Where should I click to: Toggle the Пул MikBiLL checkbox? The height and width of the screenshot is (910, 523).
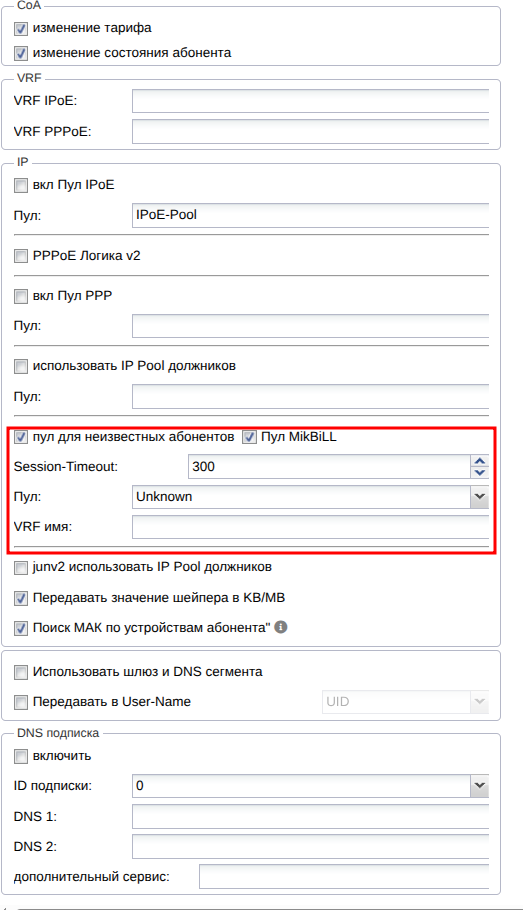tap(249, 437)
